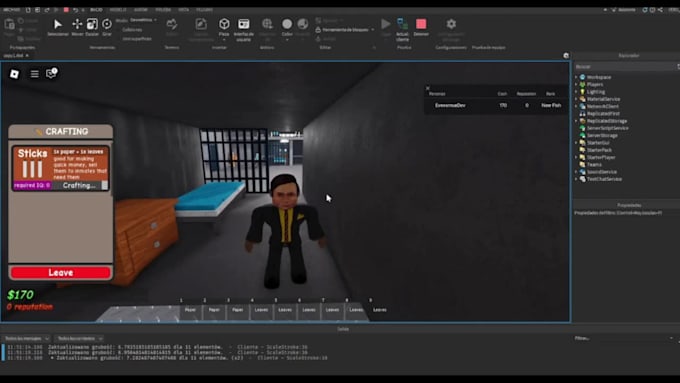Viewport: 680px width, 383px height.
Task: Select the NetworkClient item
Action: click(603, 106)
